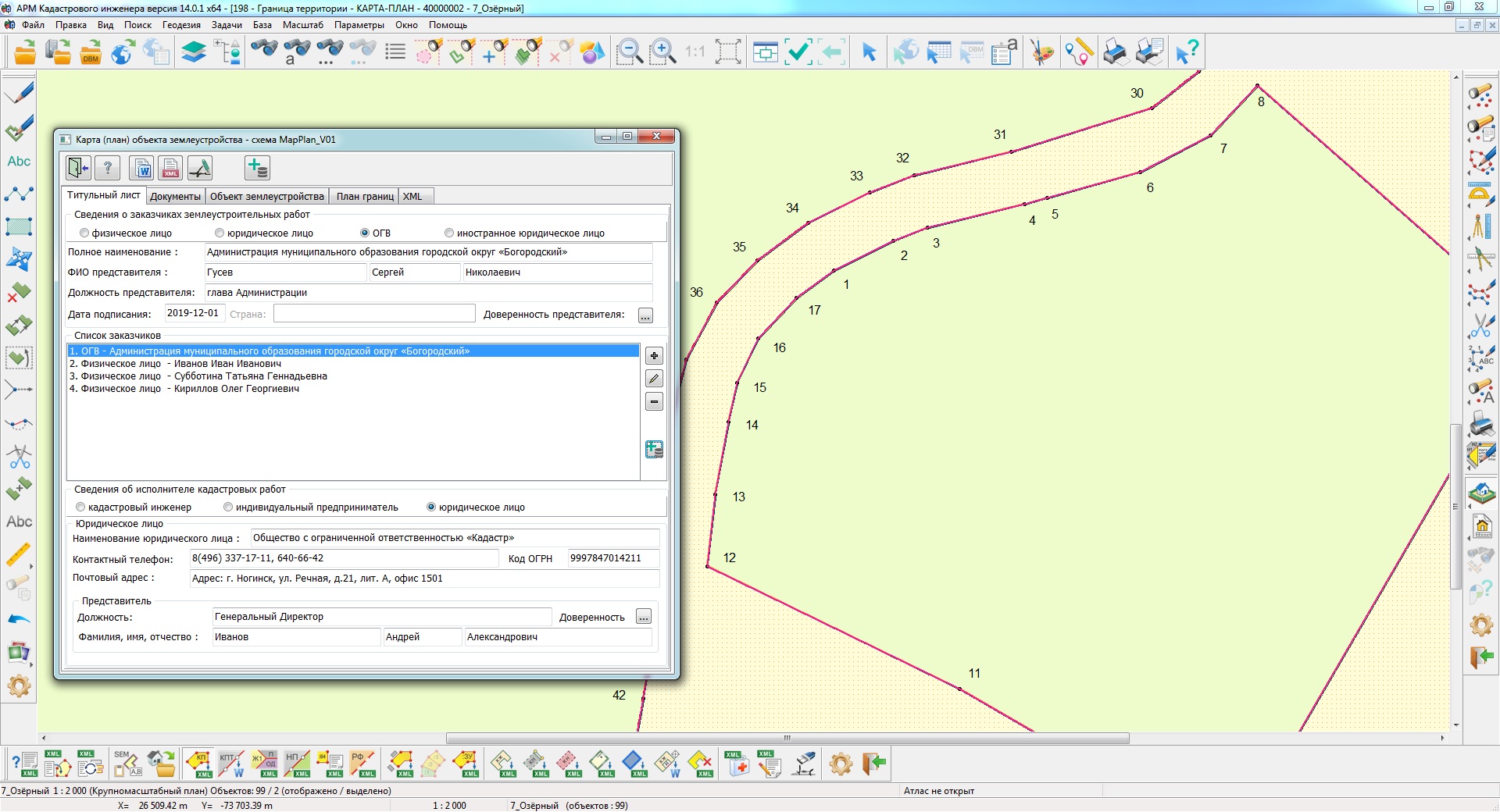Switch to the 'План границ' tab
The image size is (1500, 812).
pyautogui.click(x=365, y=196)
